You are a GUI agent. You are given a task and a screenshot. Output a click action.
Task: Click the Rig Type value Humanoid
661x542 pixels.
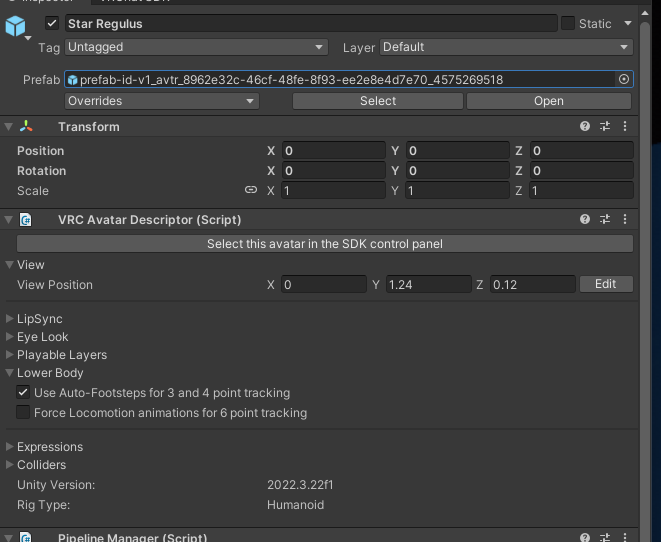[x=296, y=504]
